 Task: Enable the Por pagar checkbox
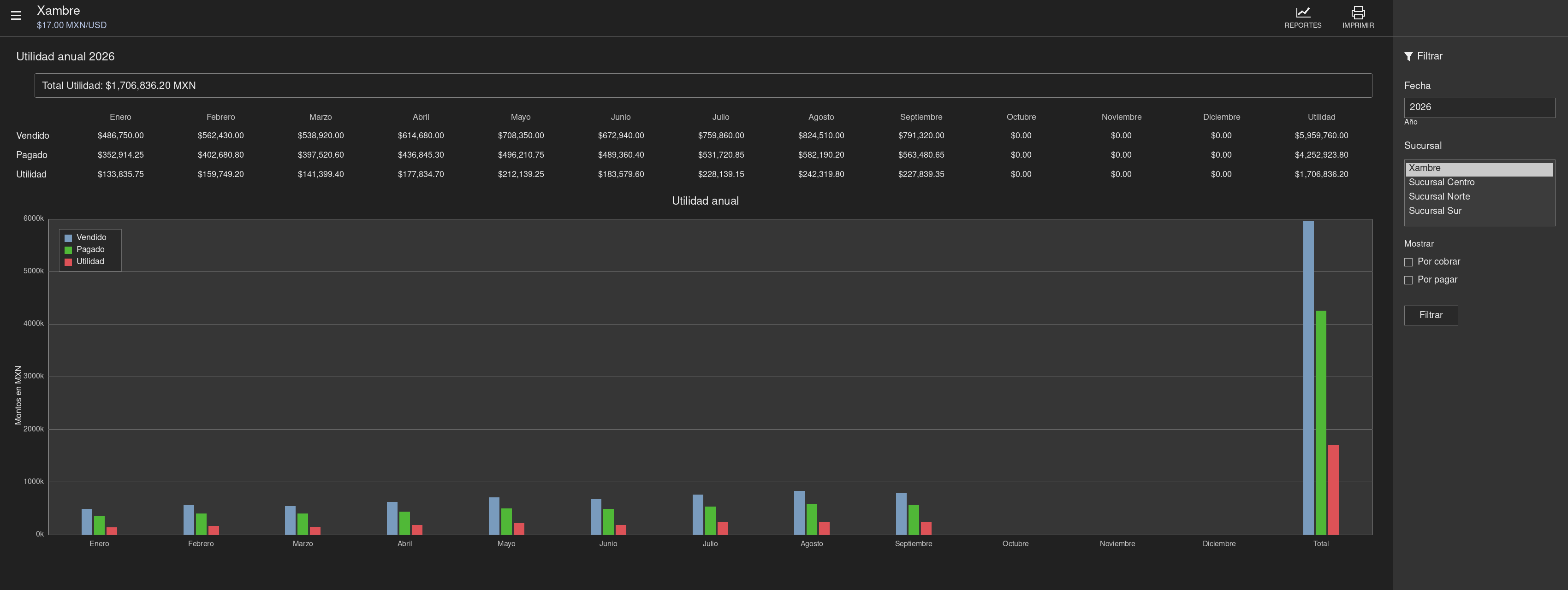click(x=1408, y=280)
